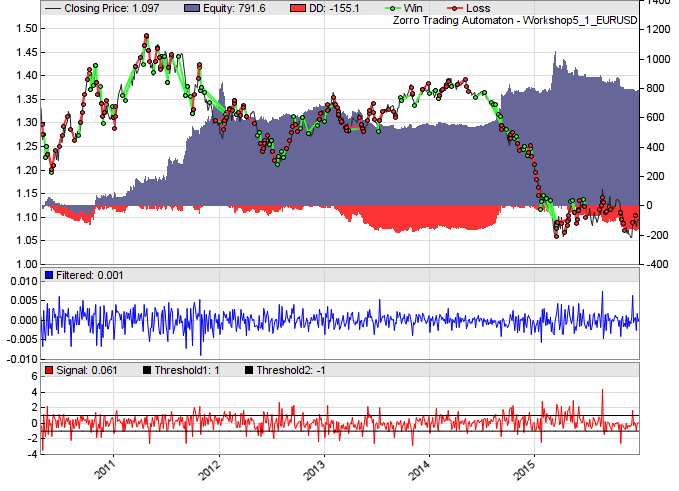
Task: Click the 1.00 price axis label
Action: click(x=27, y=264)
